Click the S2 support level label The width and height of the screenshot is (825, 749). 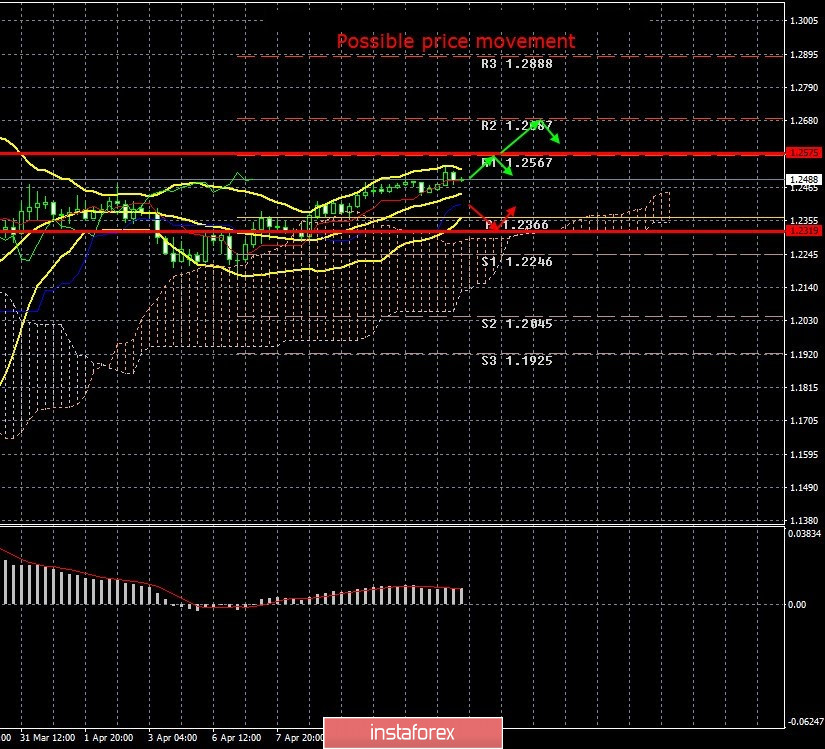tap(517, 323)
